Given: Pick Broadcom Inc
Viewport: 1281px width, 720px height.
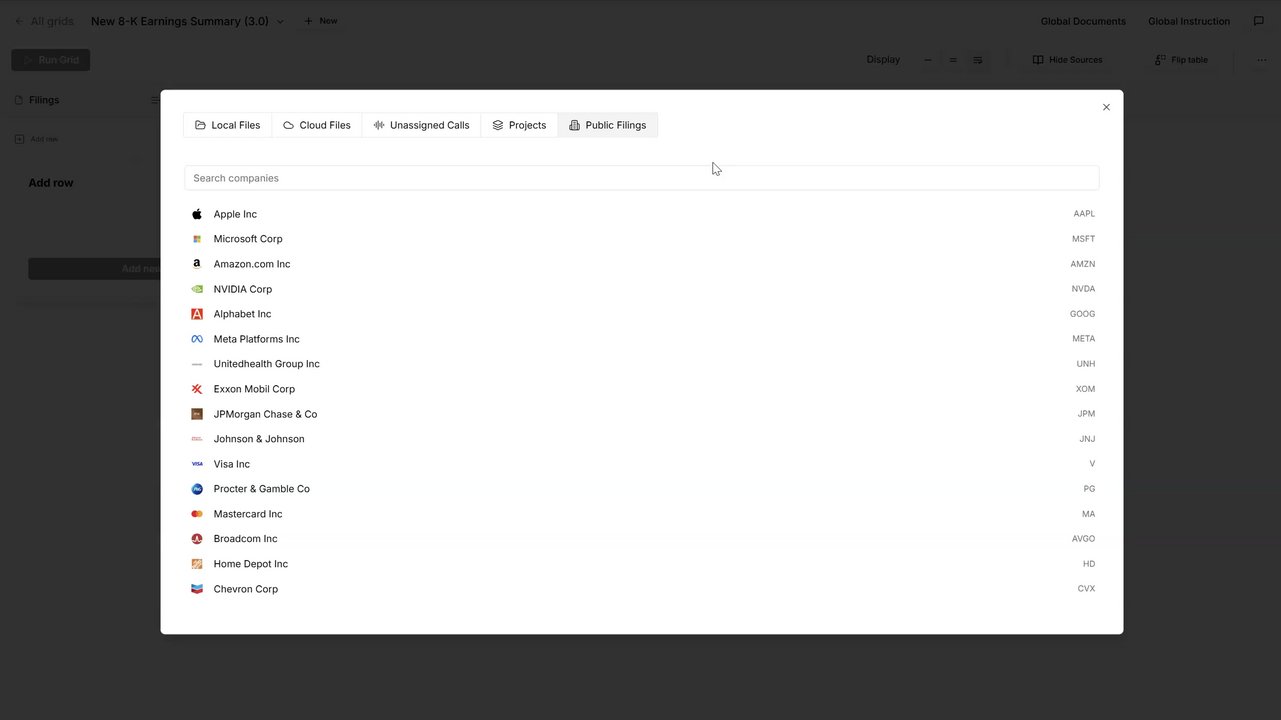Looking at the screenshot, I should 642,539.
